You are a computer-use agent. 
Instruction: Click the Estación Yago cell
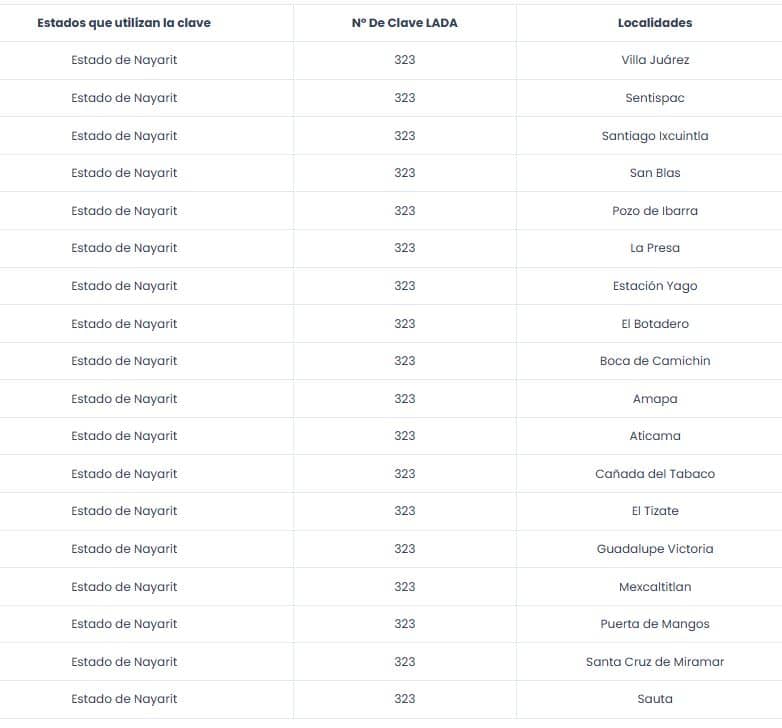coord(655,286)
